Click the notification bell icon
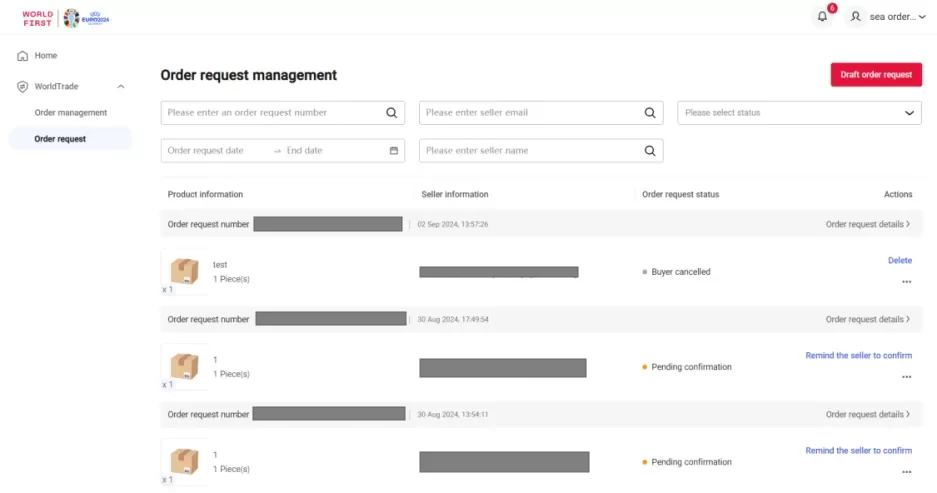Viewport: 937px width, 493px height. 823,17
